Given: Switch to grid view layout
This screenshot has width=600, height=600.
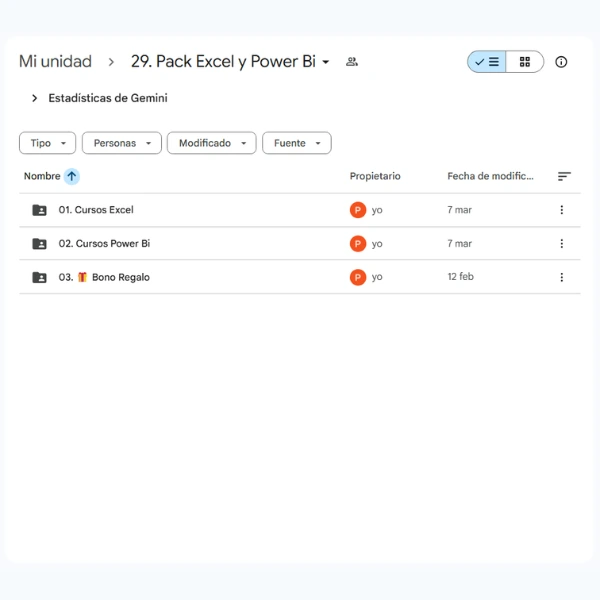Looking at the screenshot, I should [x=525, y=62].
